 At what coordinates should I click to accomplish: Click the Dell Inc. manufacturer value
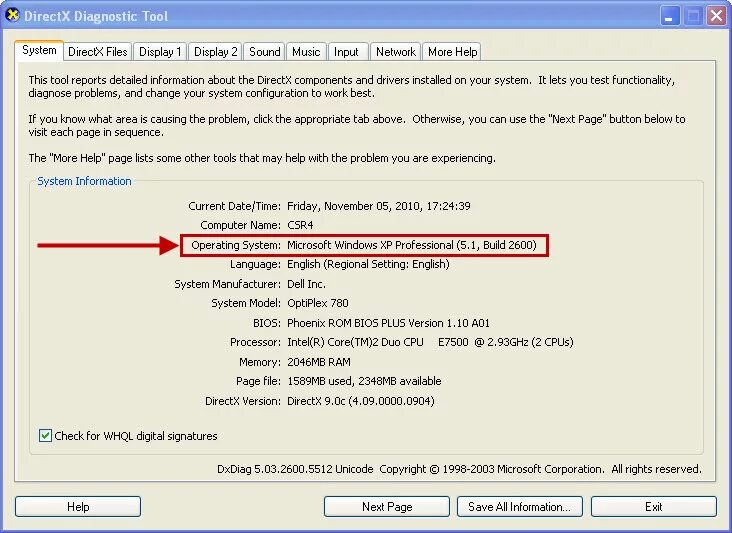click(x=306, y=284)
